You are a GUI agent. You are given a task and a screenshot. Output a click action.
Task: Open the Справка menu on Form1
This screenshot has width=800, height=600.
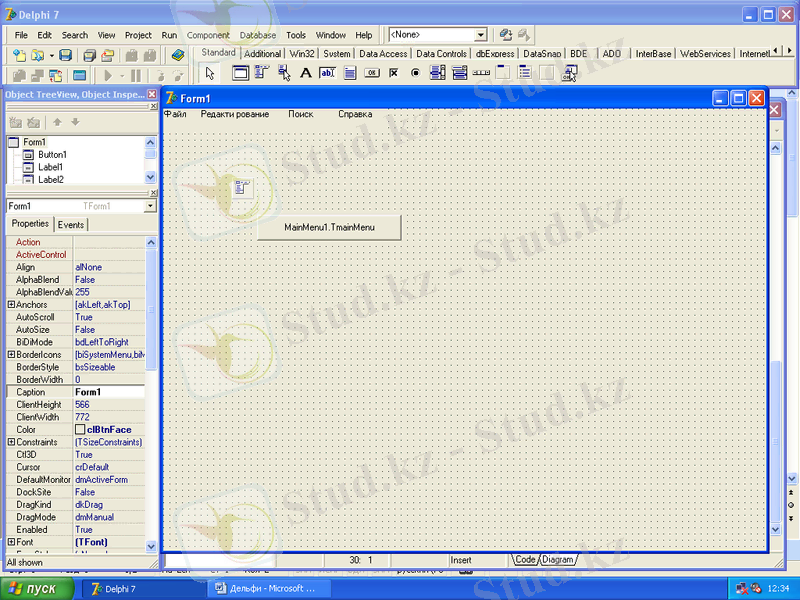click(355, 114)
